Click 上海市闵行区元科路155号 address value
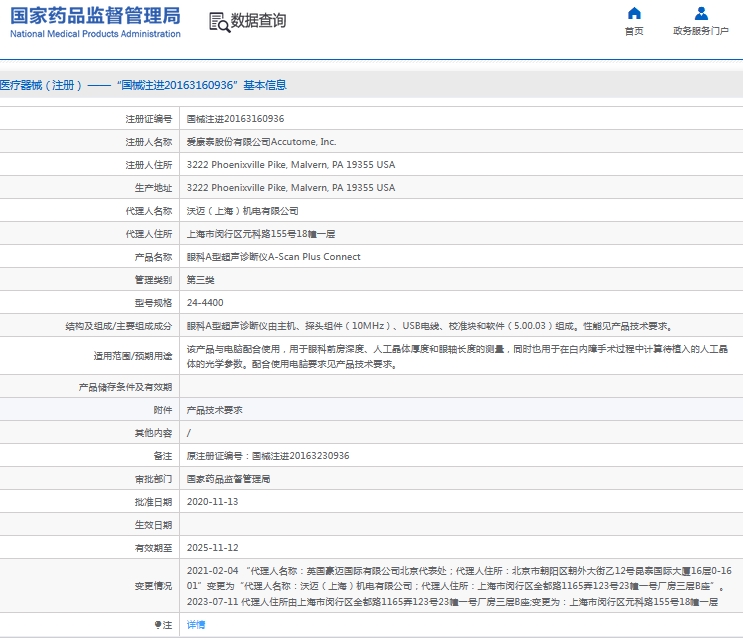The width and height of the screenshot is (743, 643). [x=261, y=234]
